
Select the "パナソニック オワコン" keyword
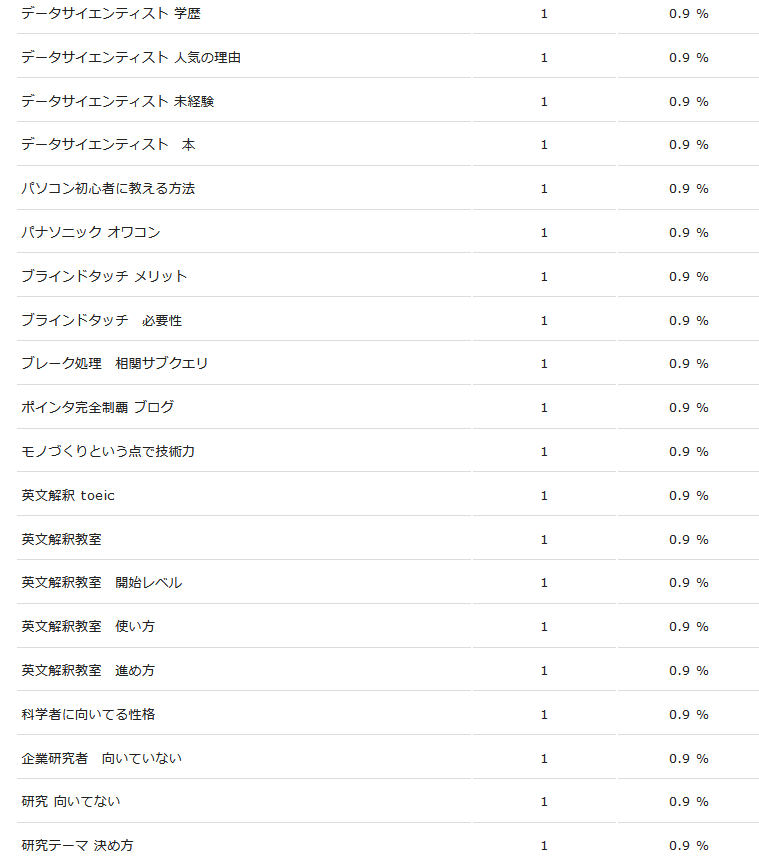[x=91, y=233]
